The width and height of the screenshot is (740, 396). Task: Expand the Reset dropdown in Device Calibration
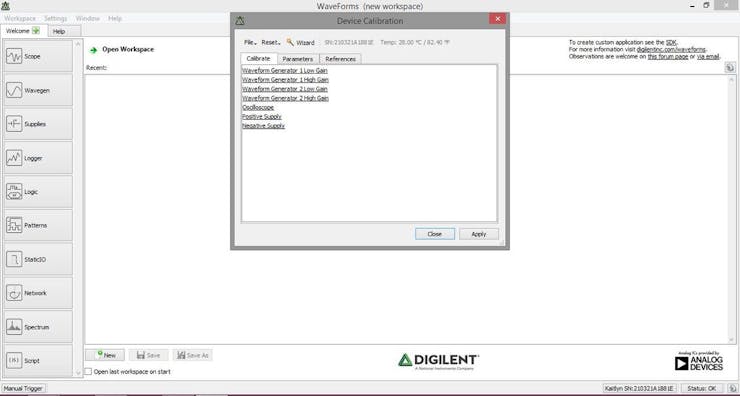271,42
